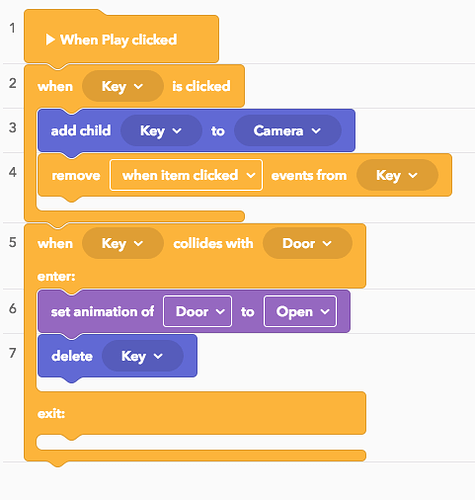Click line number 5 in the gutter
The height and width of the screenshot is (500, 475).
13,242
